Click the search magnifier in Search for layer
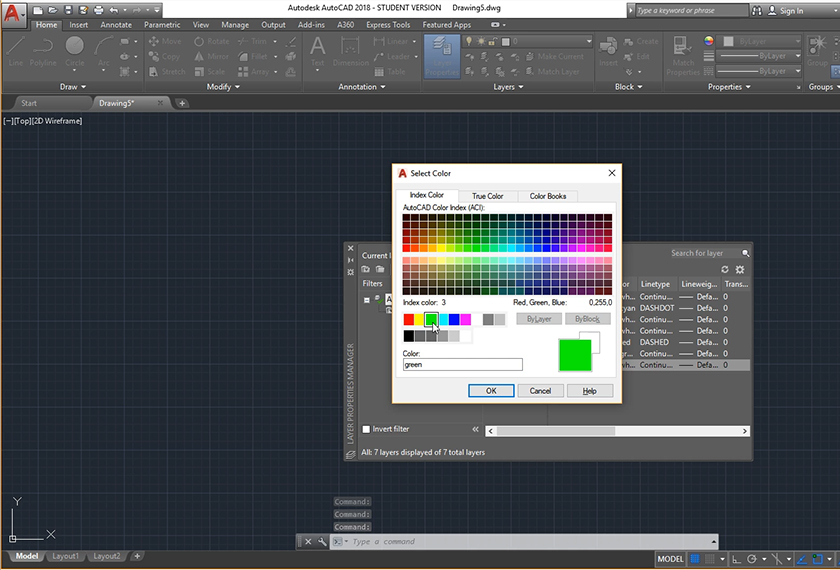The image size is (840, 570). click(746, 254)
